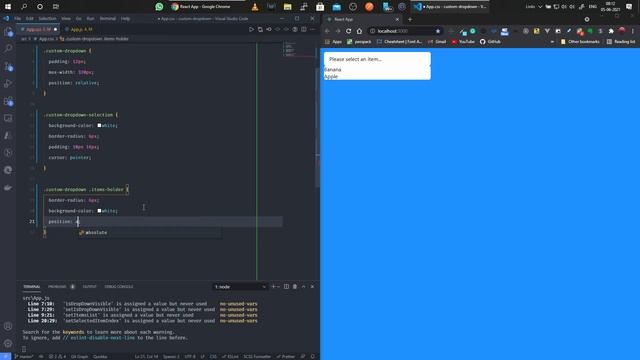
Task: Open the Help menu in VS Code
Action: pos(125,19)
